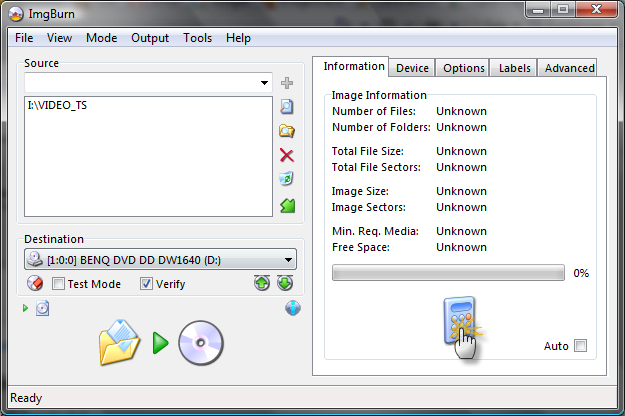The height and width of the screenshot is (416, 625).
Task: Click the calculator icon to calculate image size
Action: pos(462,328)
